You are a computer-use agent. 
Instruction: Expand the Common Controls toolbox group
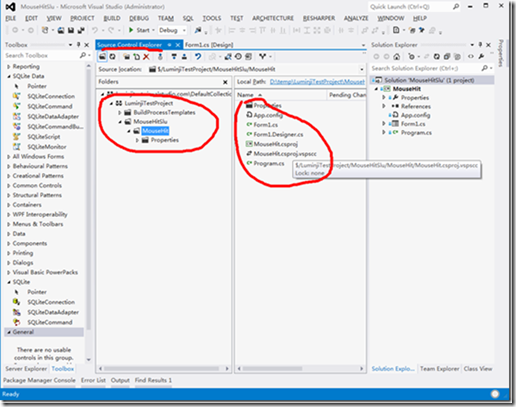click(x=9, y=186)
